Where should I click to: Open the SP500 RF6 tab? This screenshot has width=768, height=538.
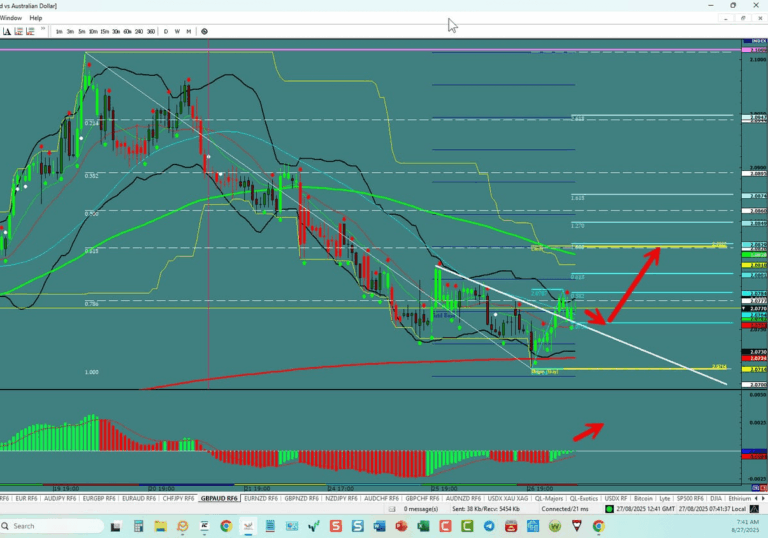690,498
